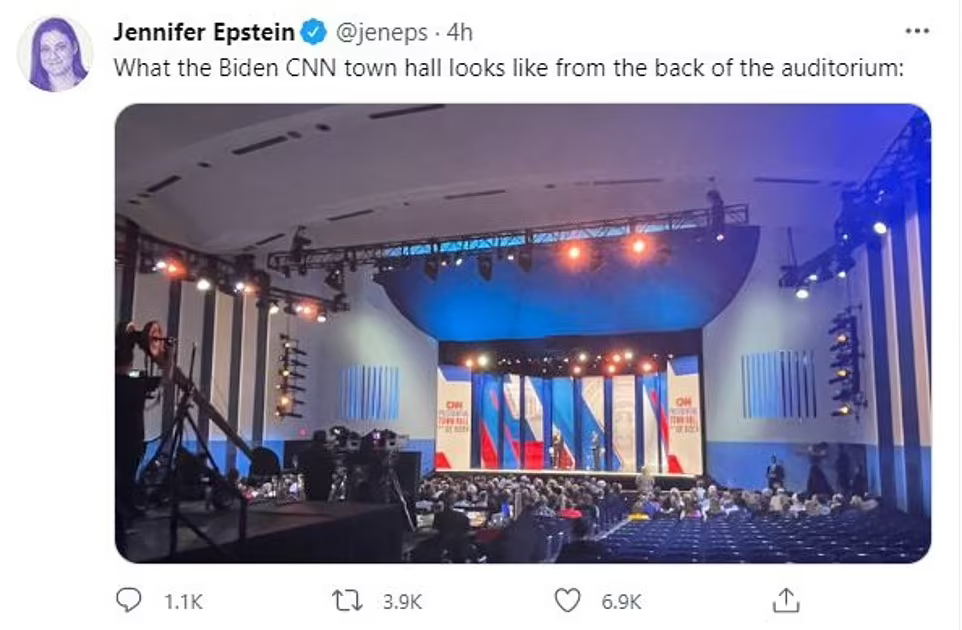Click the 6.9K likes count
The image size is (962, 630).
(x=620, y=601)
